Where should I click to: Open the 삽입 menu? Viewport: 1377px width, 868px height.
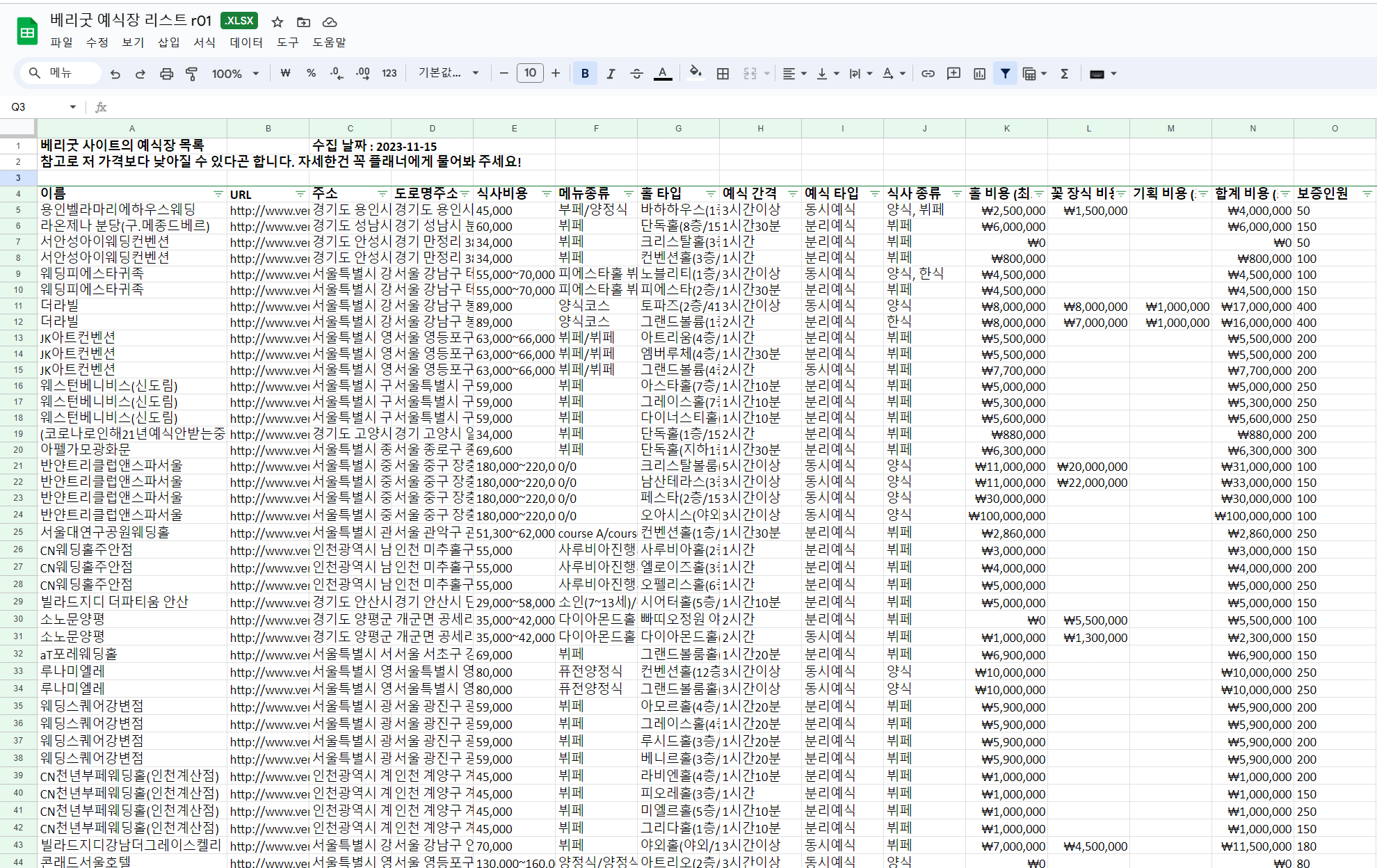click(x=168, y=42)
